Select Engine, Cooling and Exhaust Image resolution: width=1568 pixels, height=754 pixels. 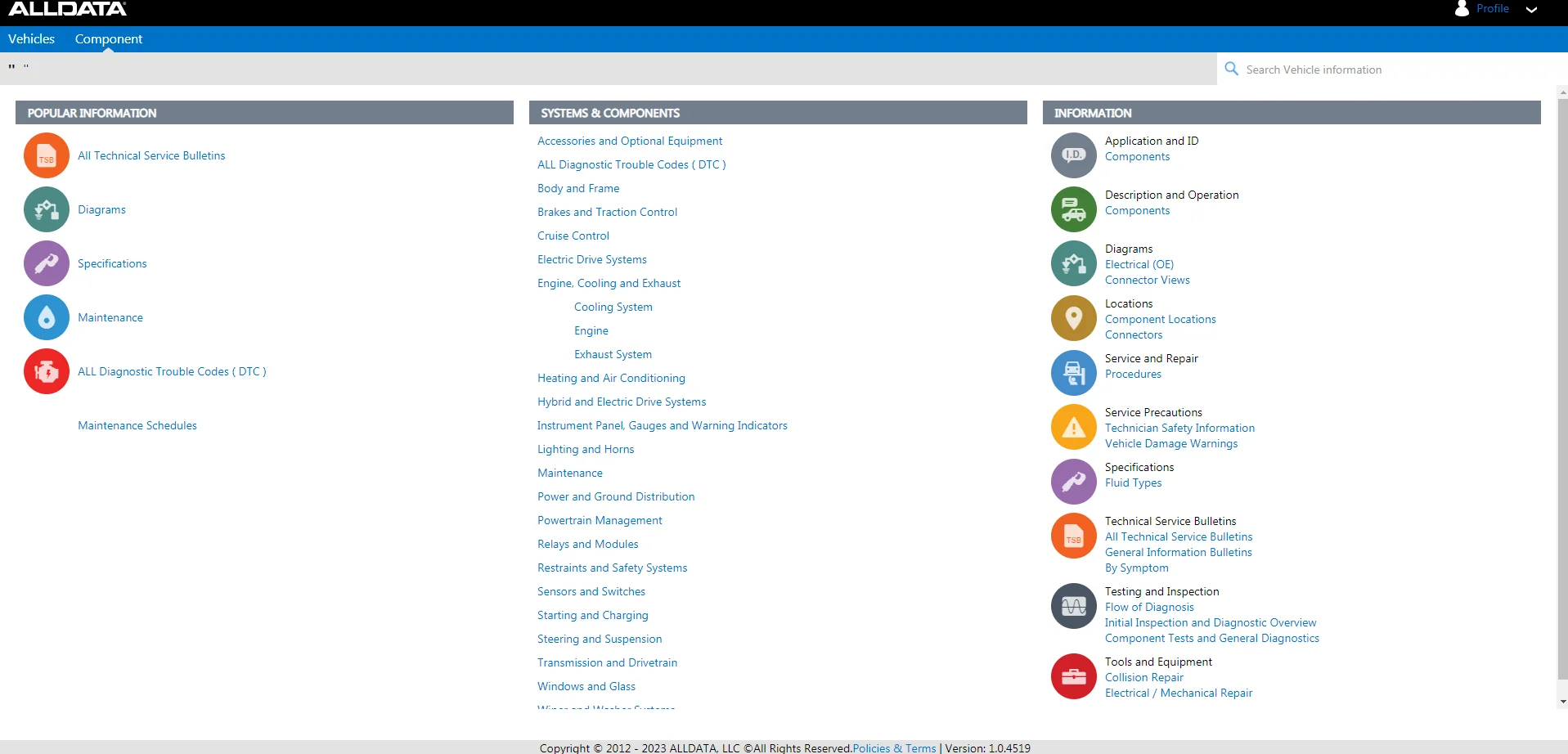pos(609,283)
